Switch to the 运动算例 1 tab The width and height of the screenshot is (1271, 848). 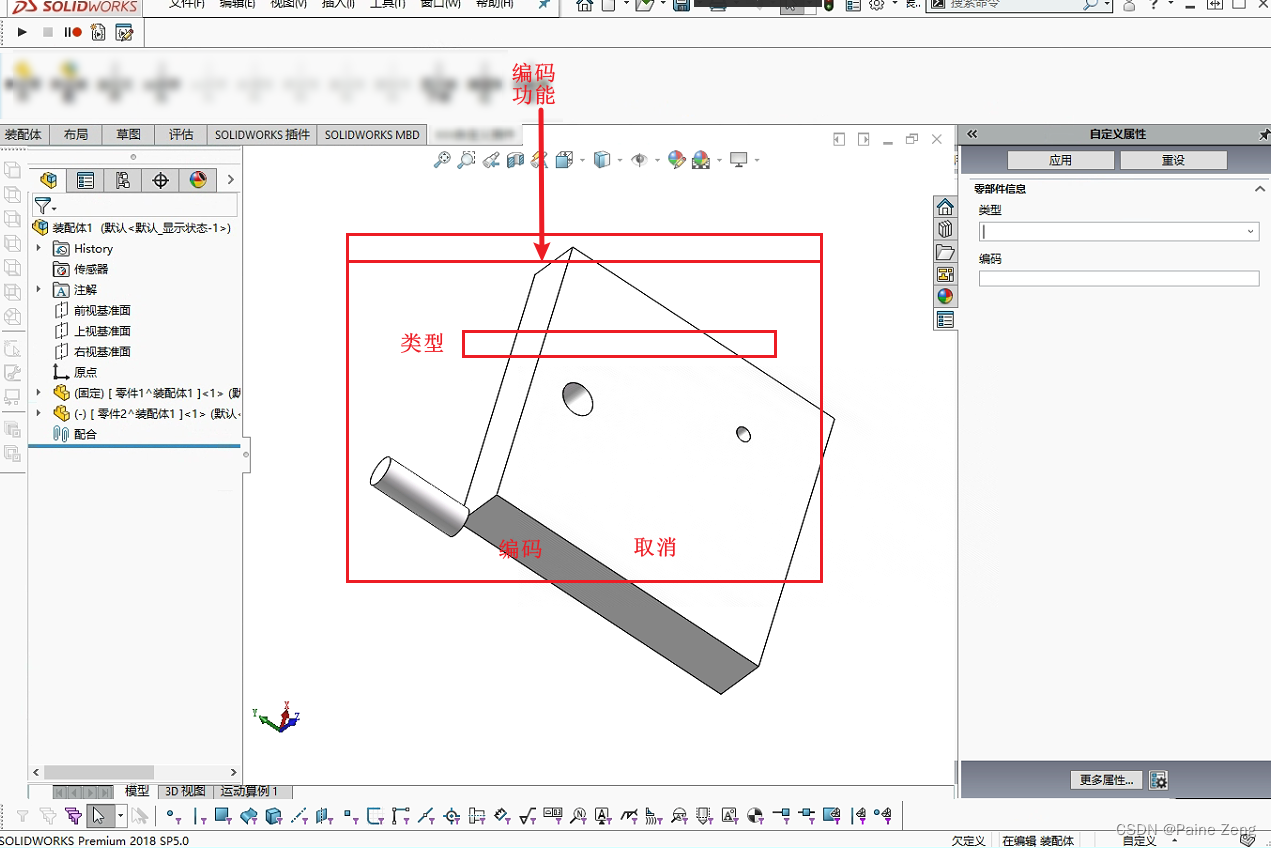tap(249, 791)
